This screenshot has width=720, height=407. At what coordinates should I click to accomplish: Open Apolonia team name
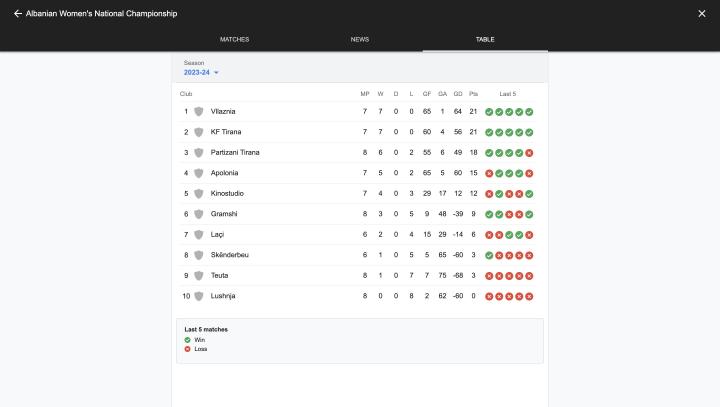pyautogui.click(x=225, y=173)
